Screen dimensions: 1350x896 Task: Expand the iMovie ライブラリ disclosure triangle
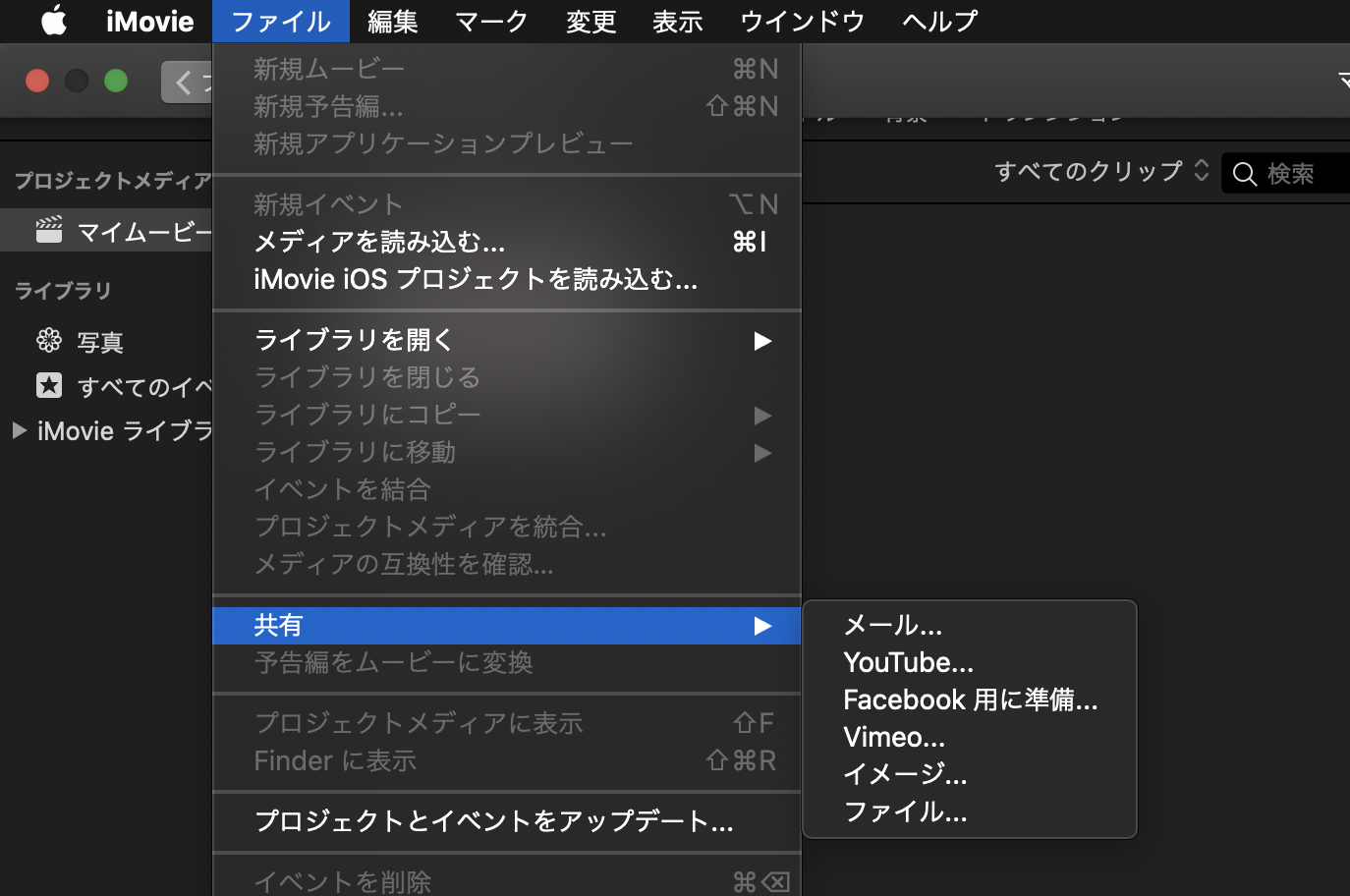(19, 430)
